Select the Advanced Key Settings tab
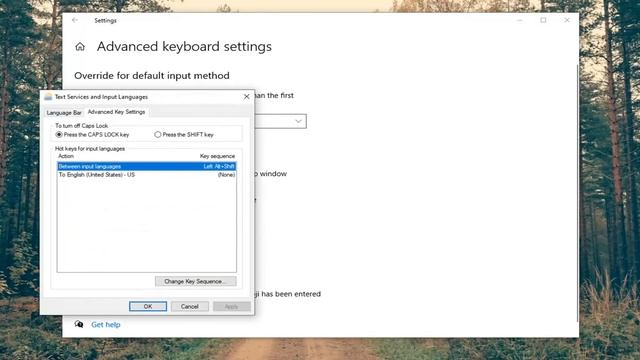Viewport: 640px width, 360px height. [x=116, y=112]
